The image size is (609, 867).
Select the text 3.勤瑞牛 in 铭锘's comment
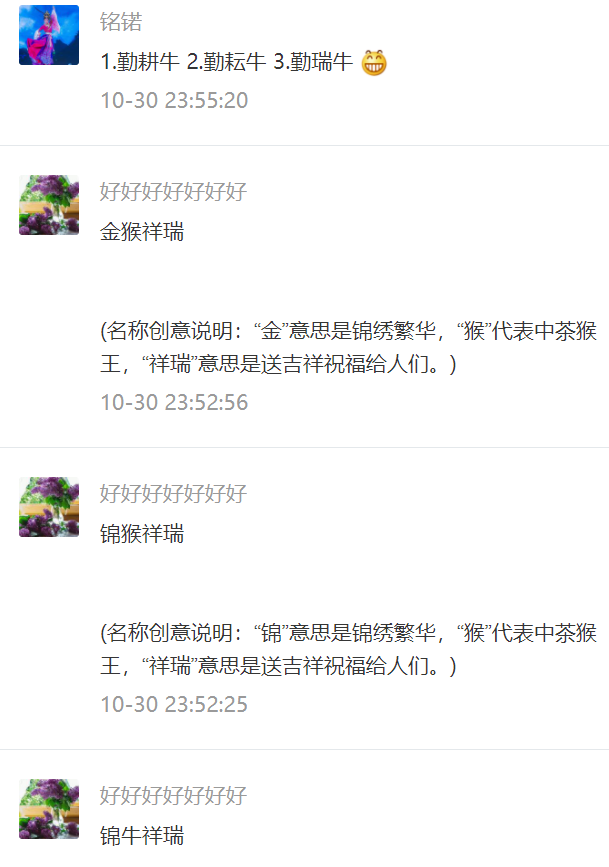313,62
